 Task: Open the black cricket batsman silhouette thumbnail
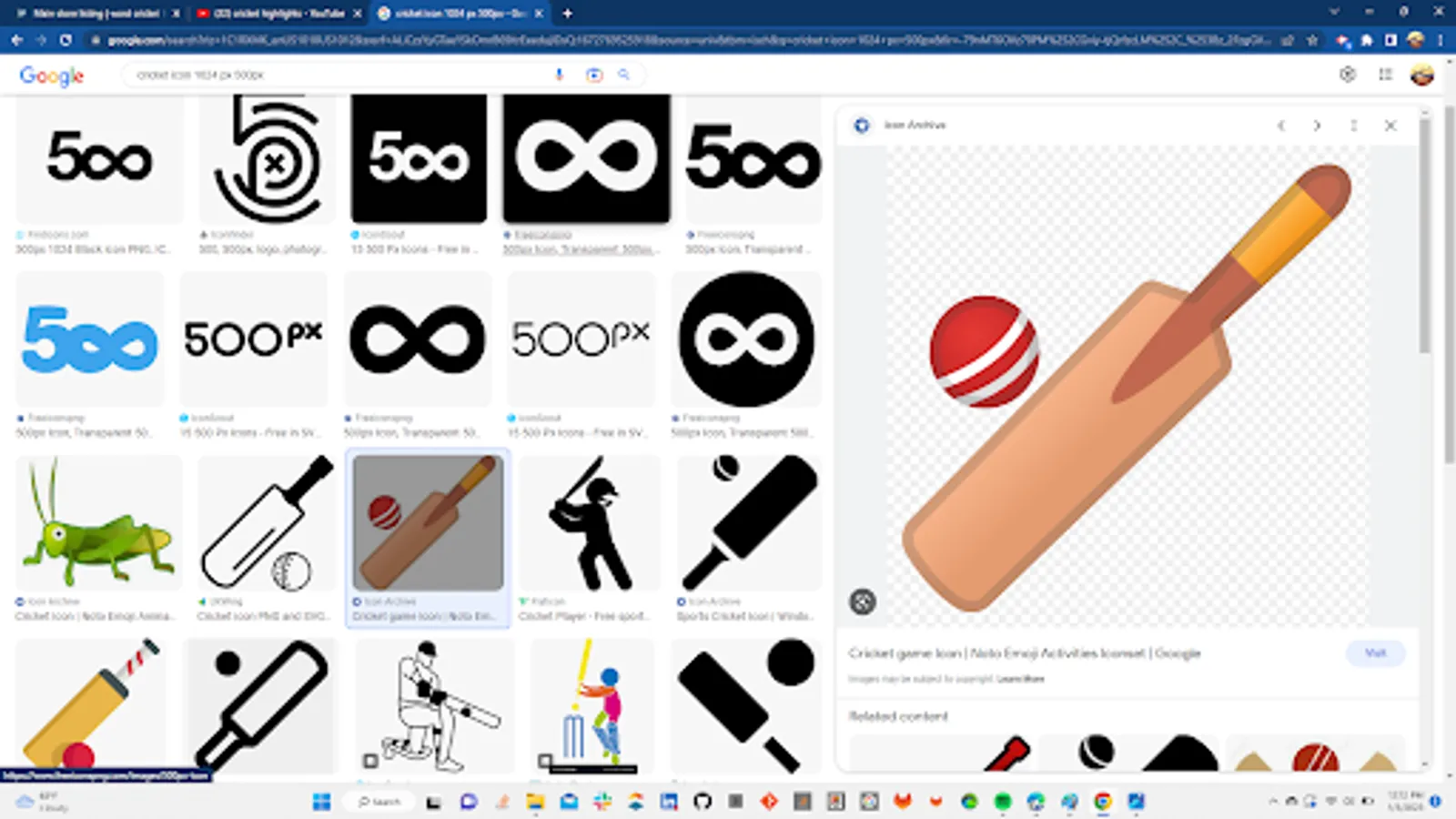[x=589, y=523]
